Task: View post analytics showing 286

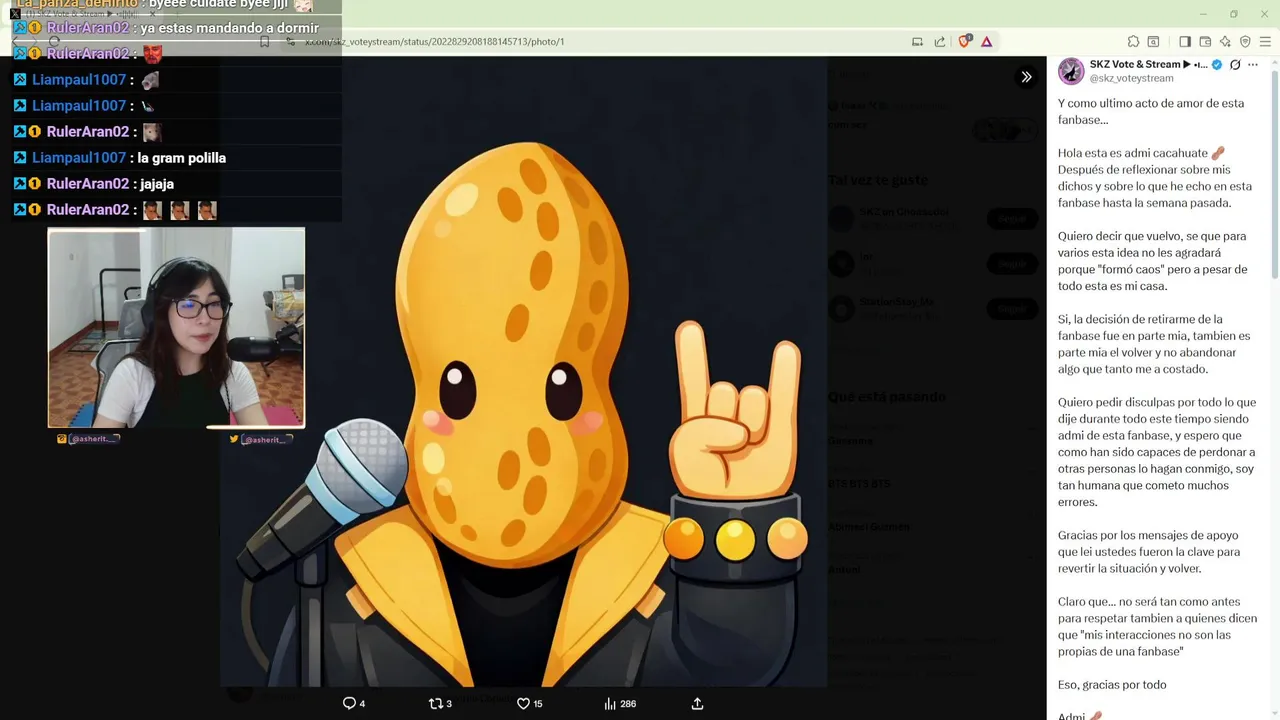Action: tap(620, 704)
